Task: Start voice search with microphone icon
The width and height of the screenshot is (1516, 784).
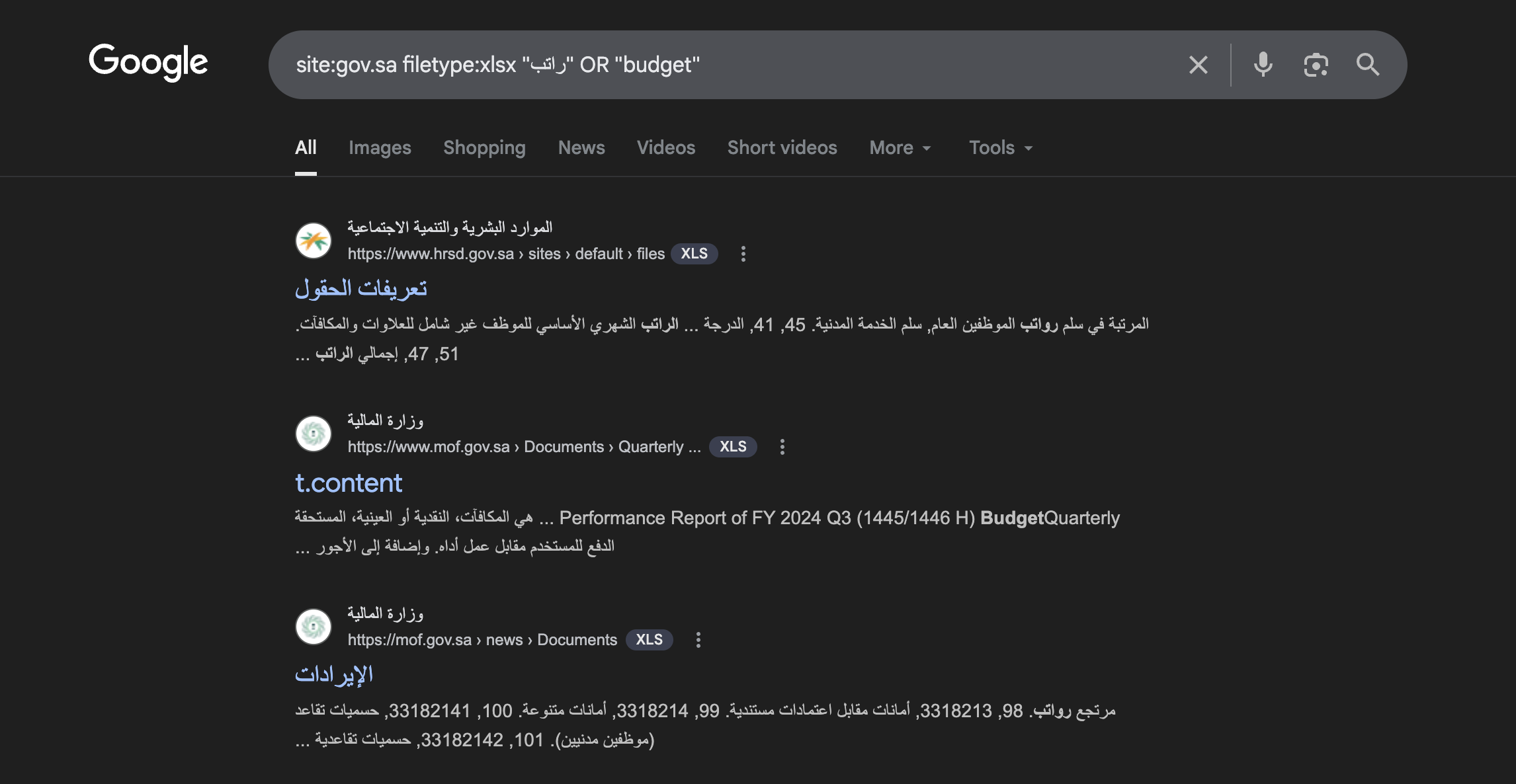Action: [x=1263, y=65]
